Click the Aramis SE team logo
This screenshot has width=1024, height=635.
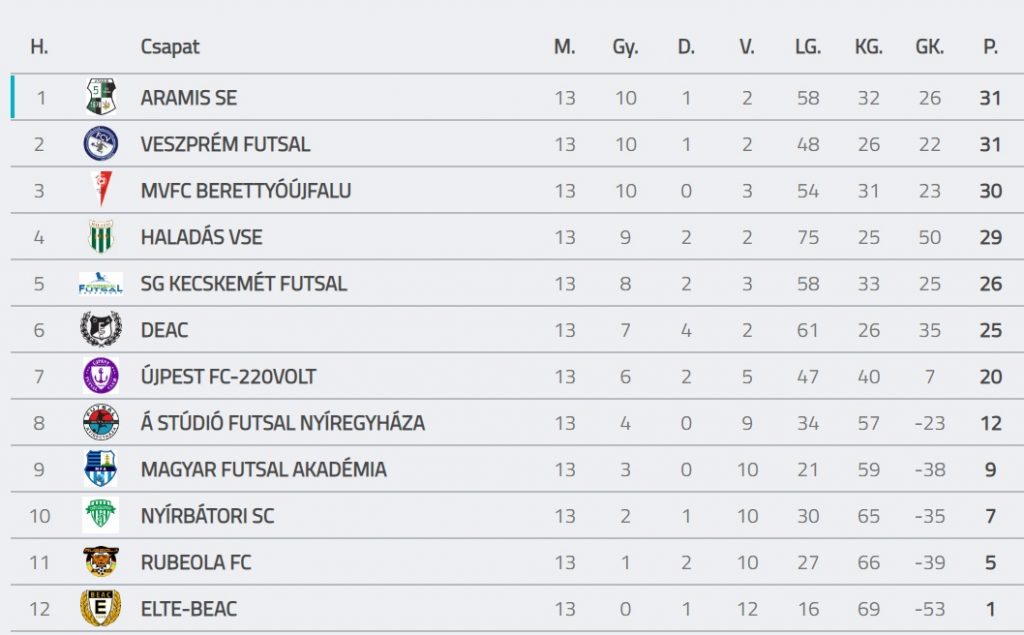click(101, 97)
